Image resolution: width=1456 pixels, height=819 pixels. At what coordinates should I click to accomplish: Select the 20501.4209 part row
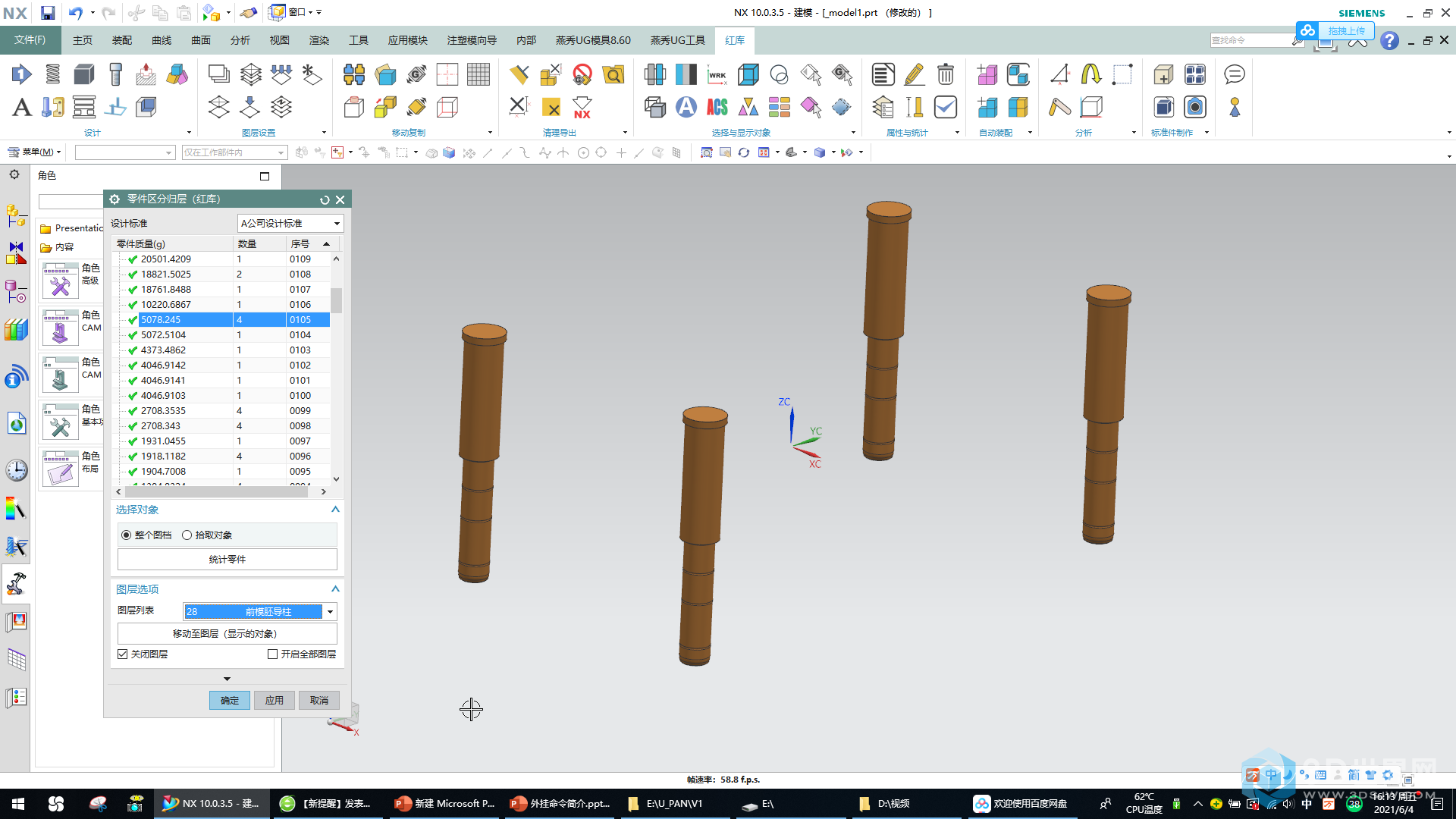point(221,259)
